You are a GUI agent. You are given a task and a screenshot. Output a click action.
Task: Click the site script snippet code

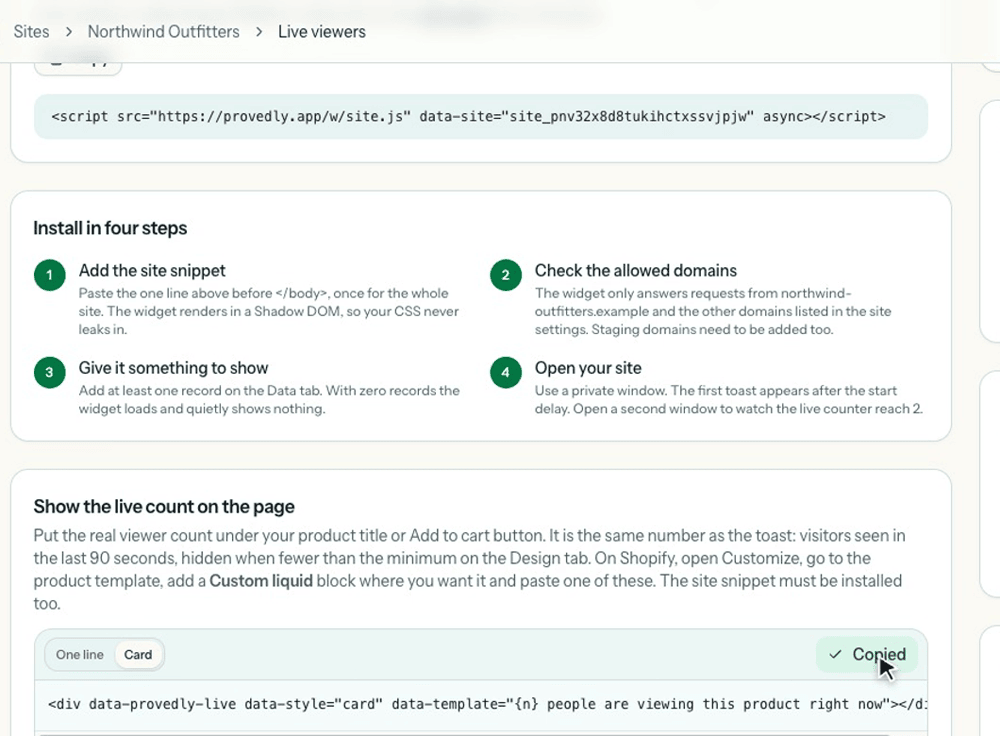[481, 117]
